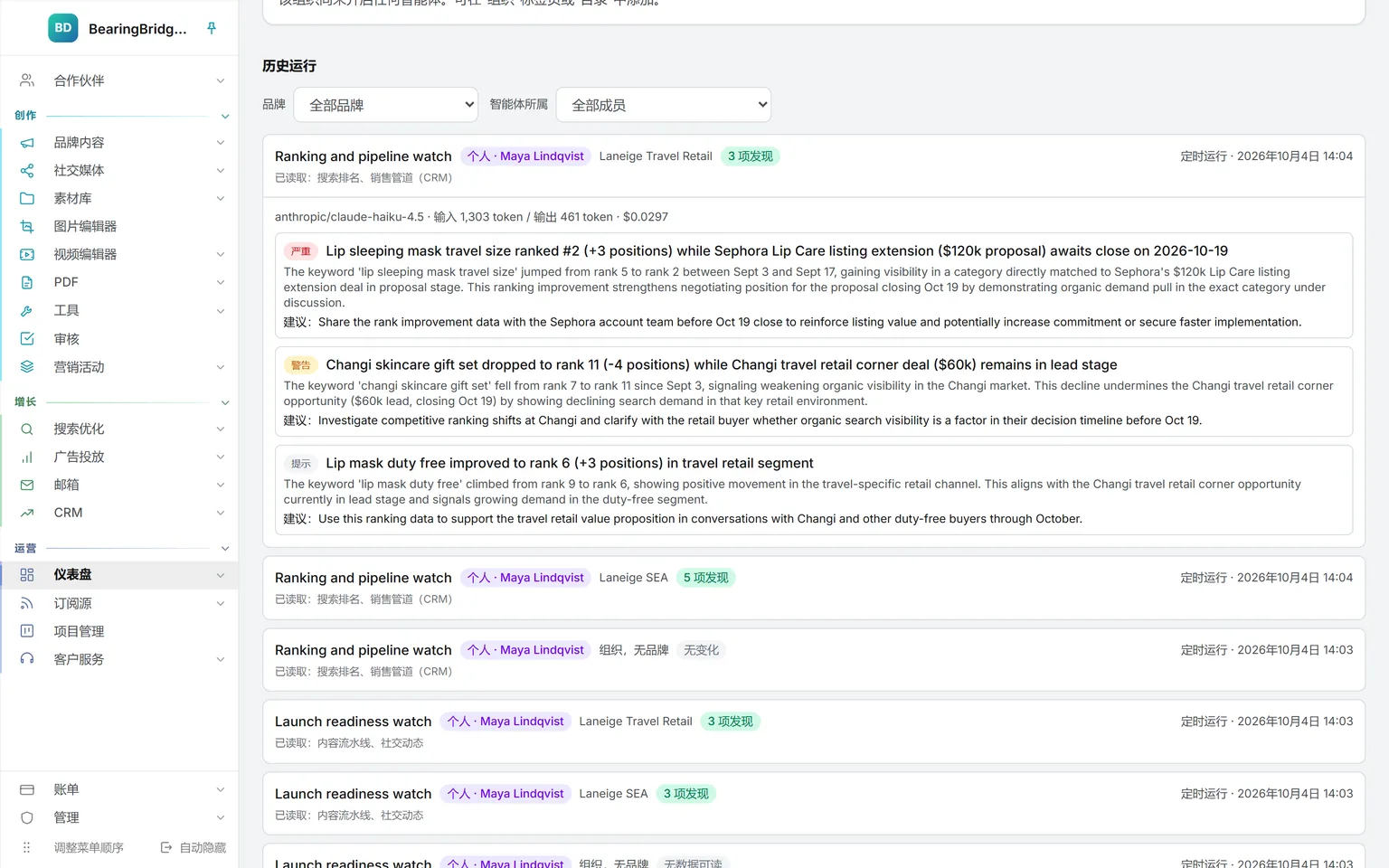
Task: Click the 账单 card icon
Action: click(27, 789)
